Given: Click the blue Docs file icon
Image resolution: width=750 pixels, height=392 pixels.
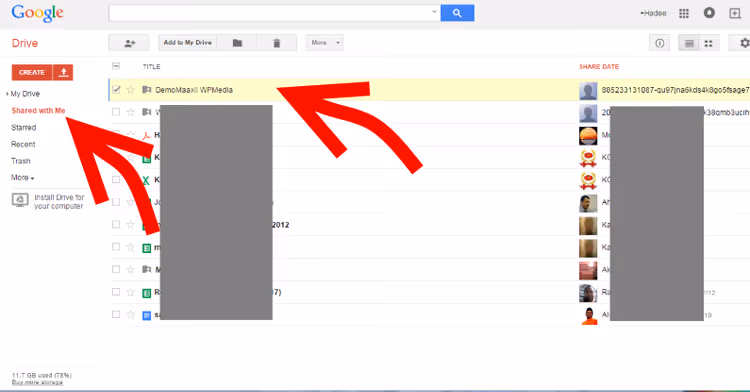Looking at the screenshot, I should tap(147, 316).
